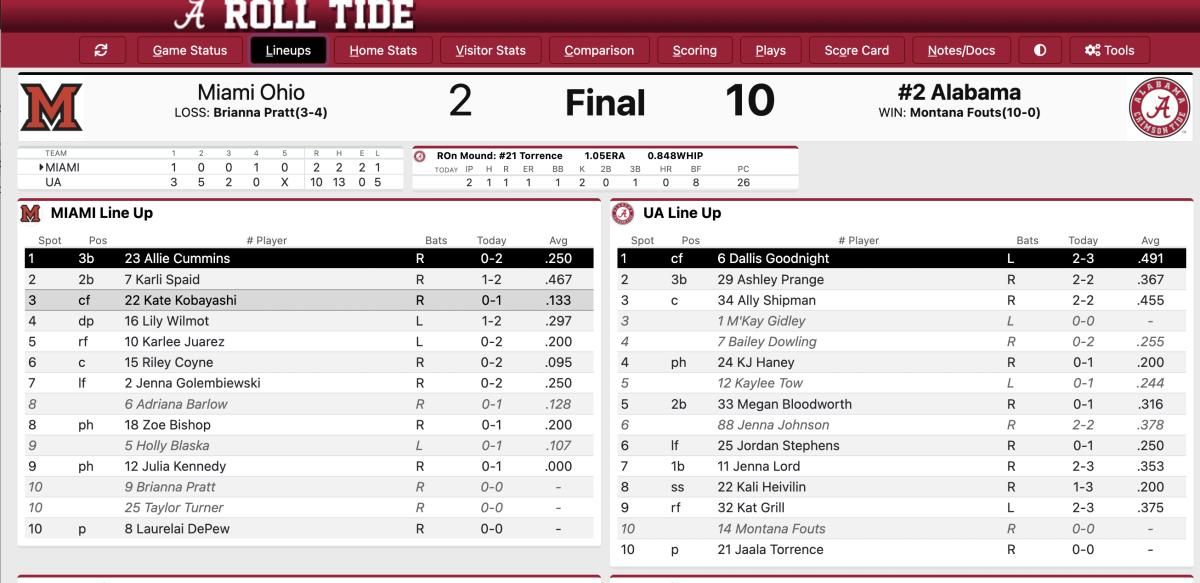Open the Game Status tab
The width and height of the screenshot is (1200, 583).
pos(190,50)
